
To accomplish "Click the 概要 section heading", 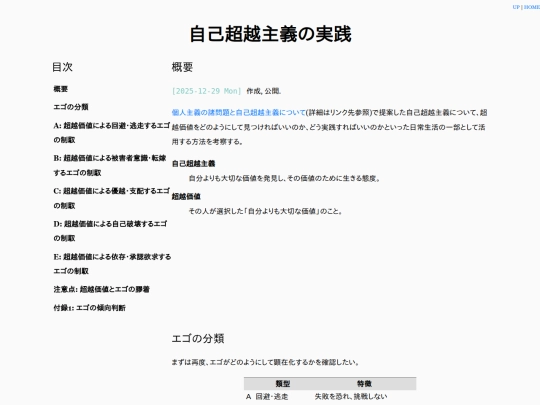I will point(182,67).
